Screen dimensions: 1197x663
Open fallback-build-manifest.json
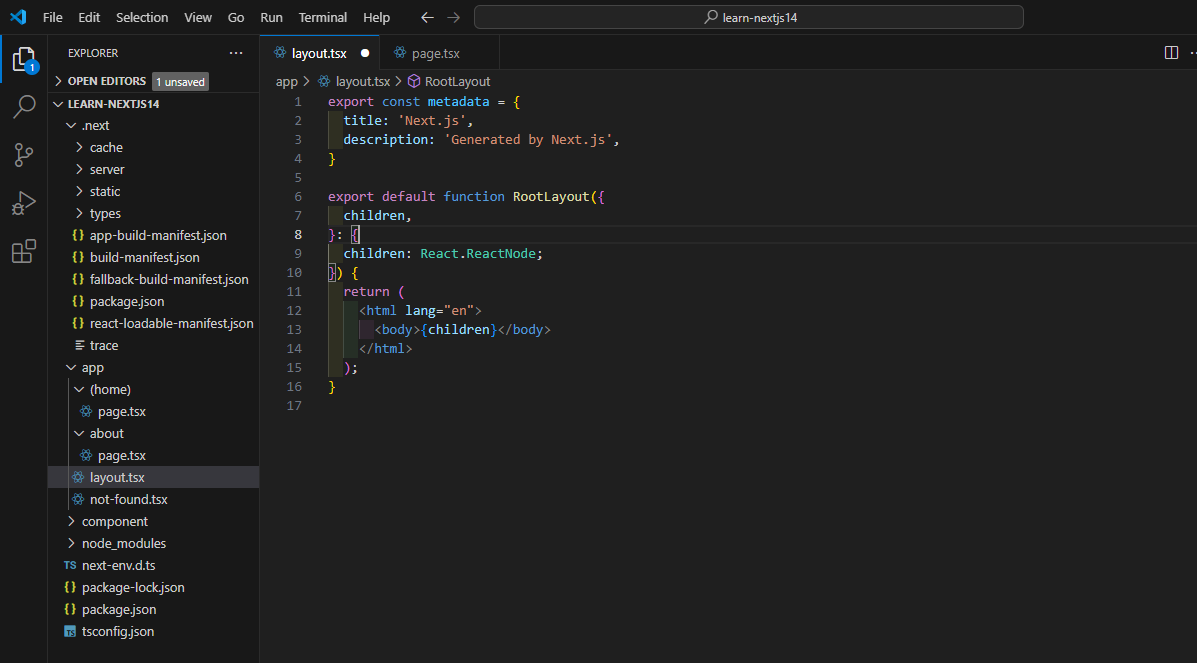pos(153,280)
